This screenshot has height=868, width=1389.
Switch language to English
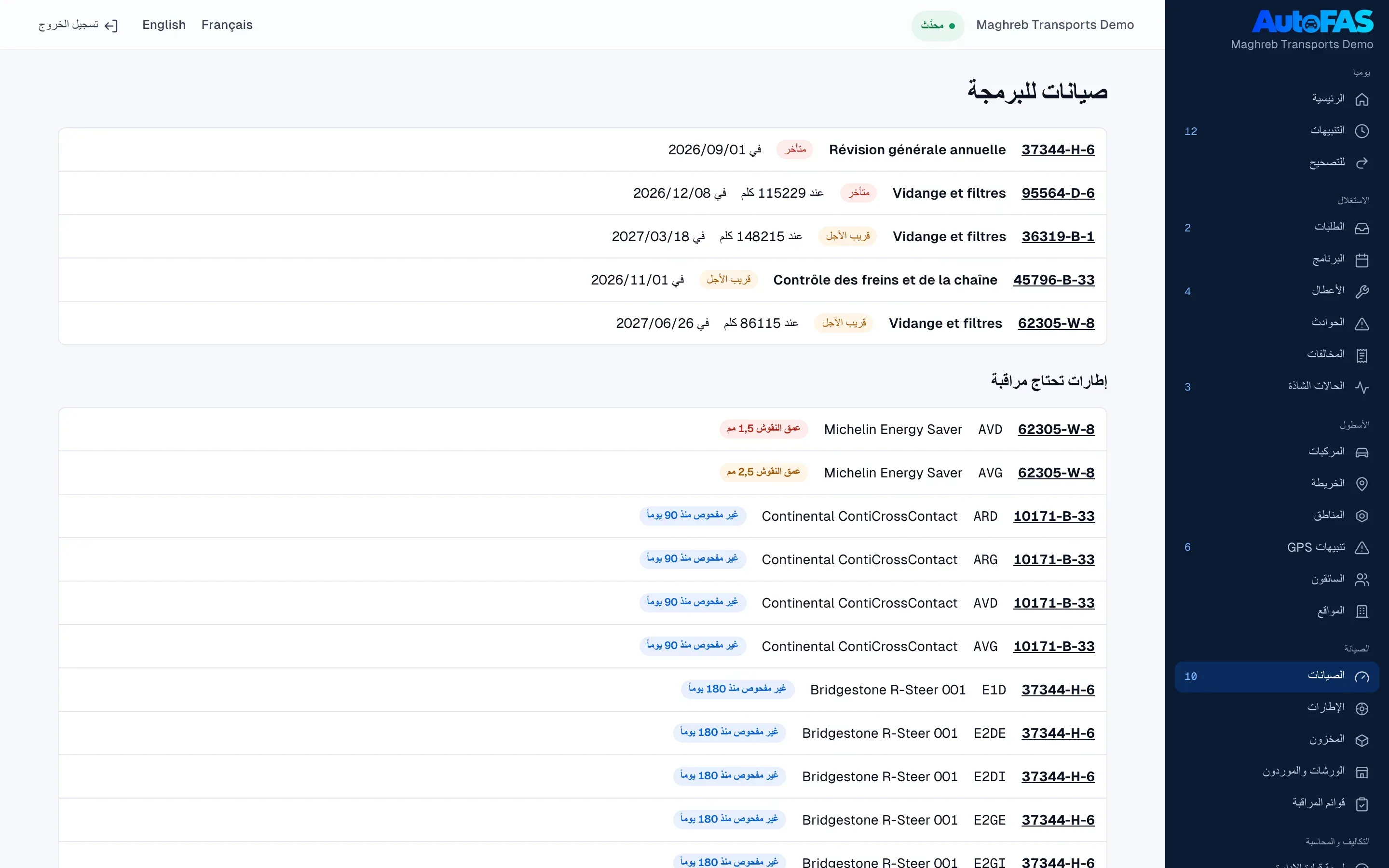click(x=164, y=25)
